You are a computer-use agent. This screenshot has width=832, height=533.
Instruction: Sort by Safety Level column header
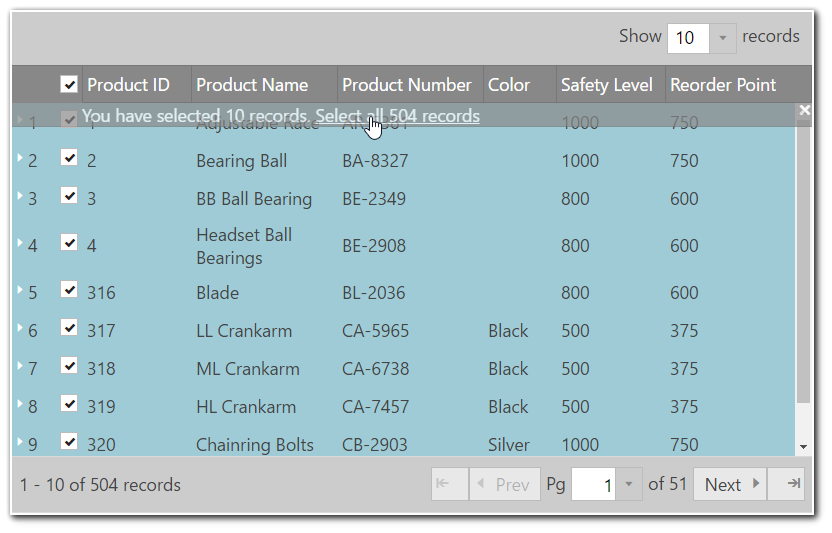tap(606, 85)
